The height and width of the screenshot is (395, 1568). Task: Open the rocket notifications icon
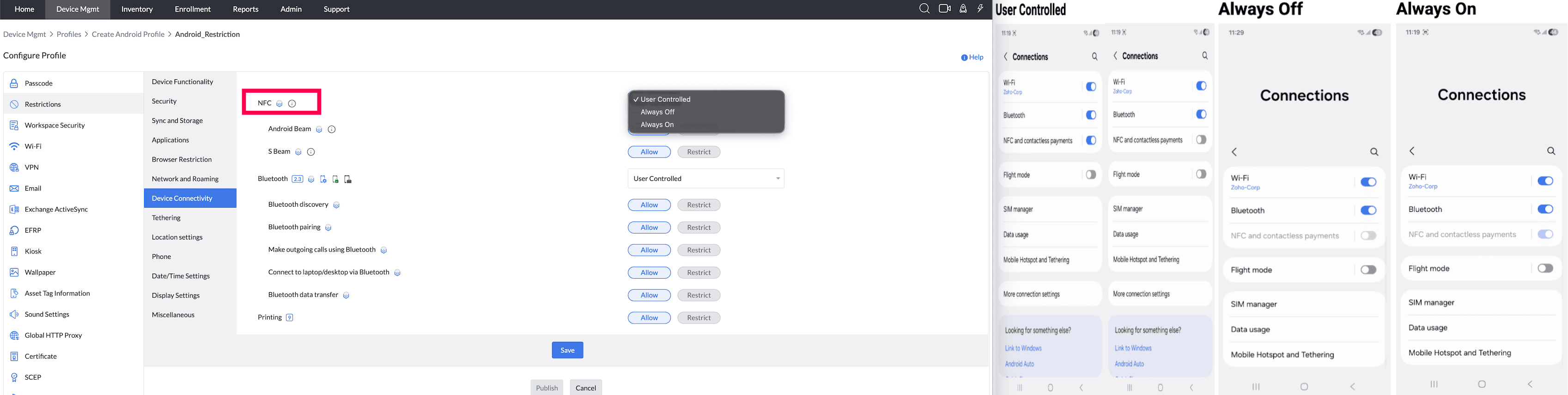pos(963,8)
